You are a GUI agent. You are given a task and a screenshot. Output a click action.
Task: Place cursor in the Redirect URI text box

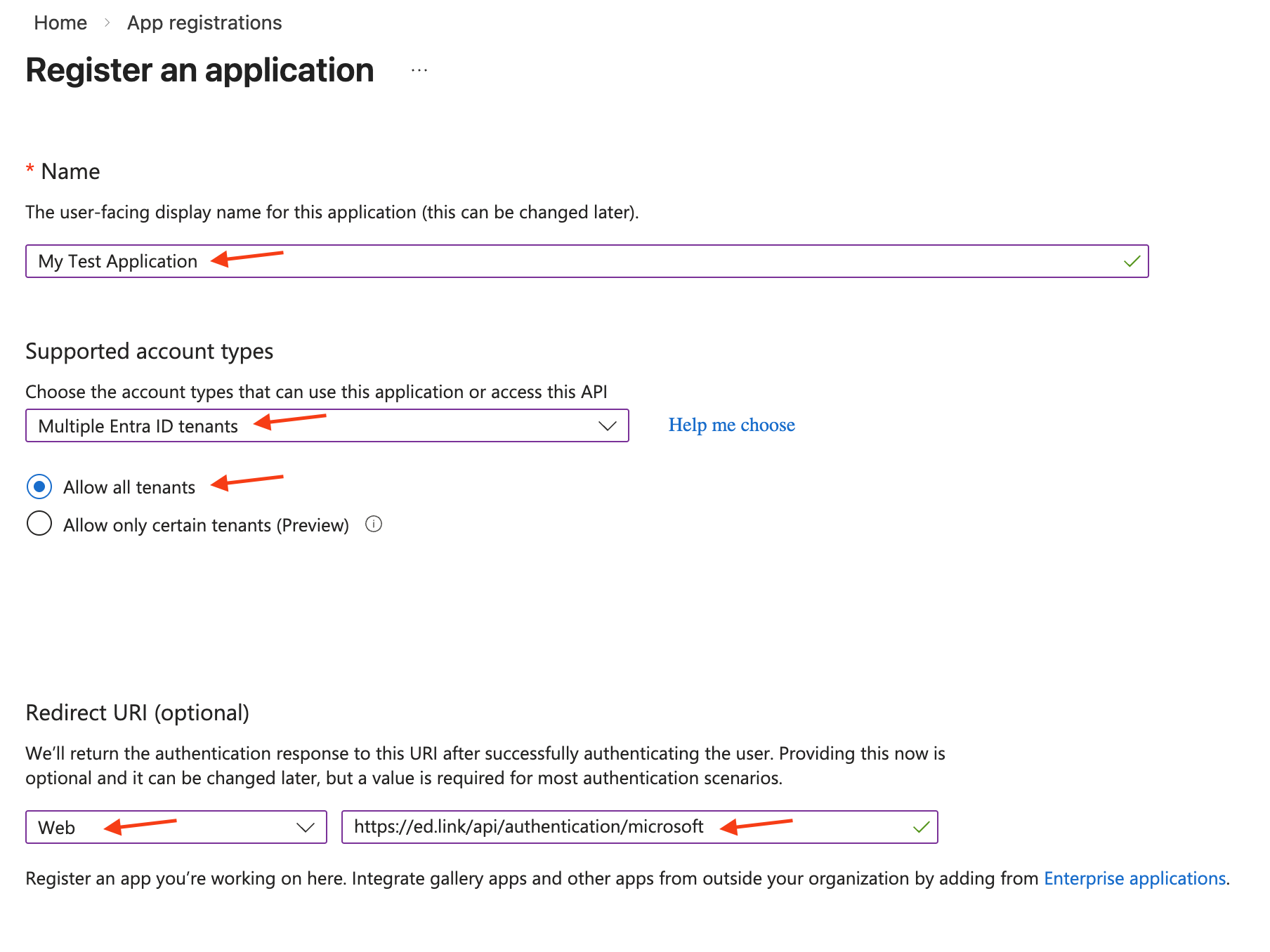coord(632,827)
